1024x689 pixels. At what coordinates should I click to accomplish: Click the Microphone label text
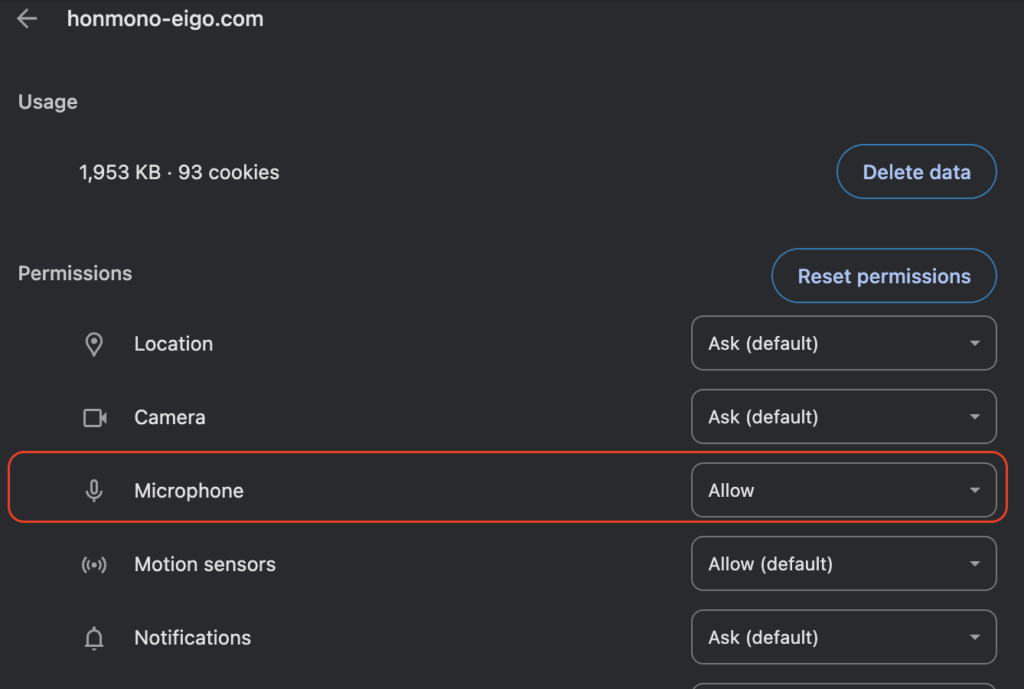[x=189, y=491]
